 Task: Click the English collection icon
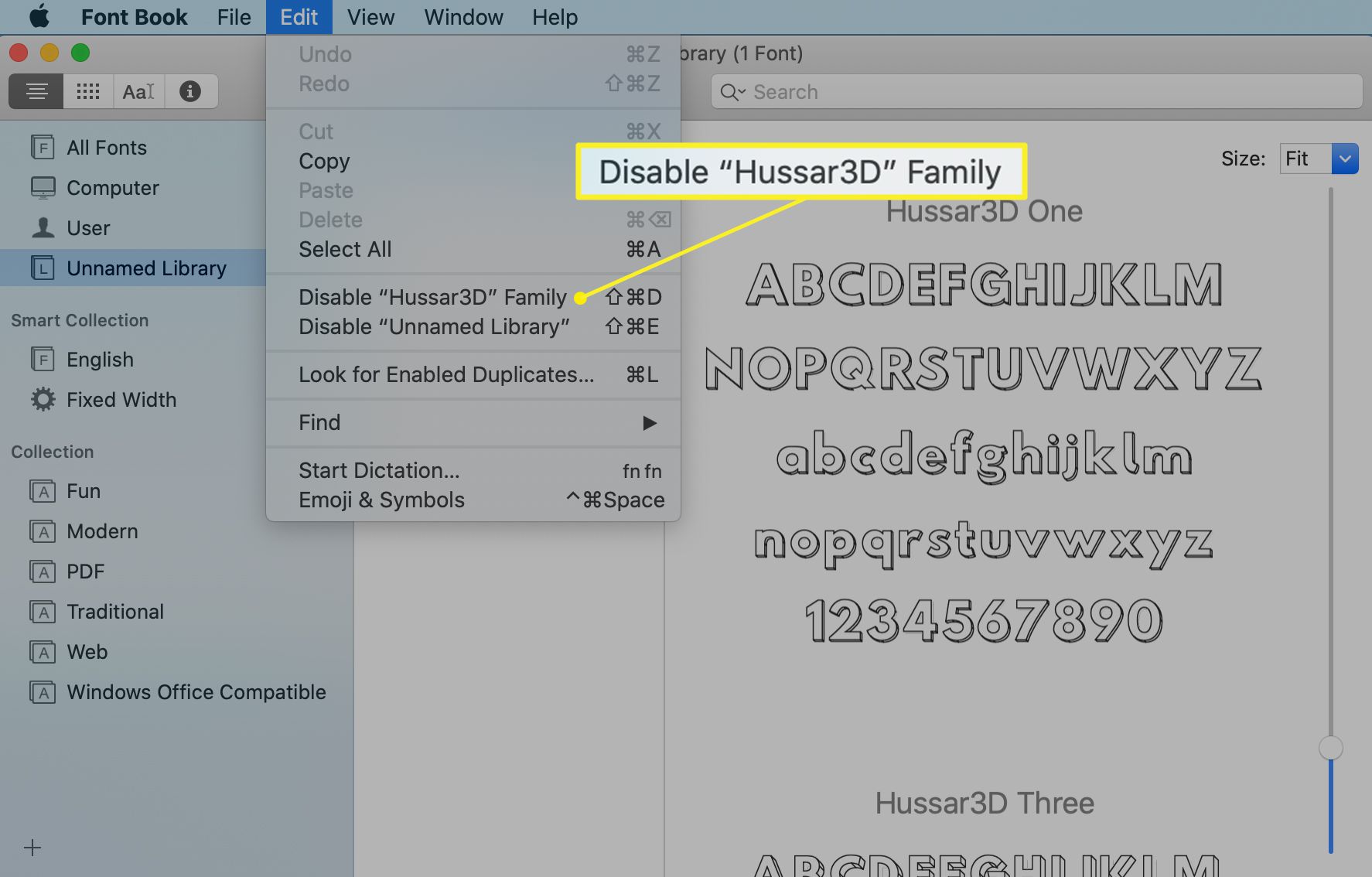click(x=43, y=359)
